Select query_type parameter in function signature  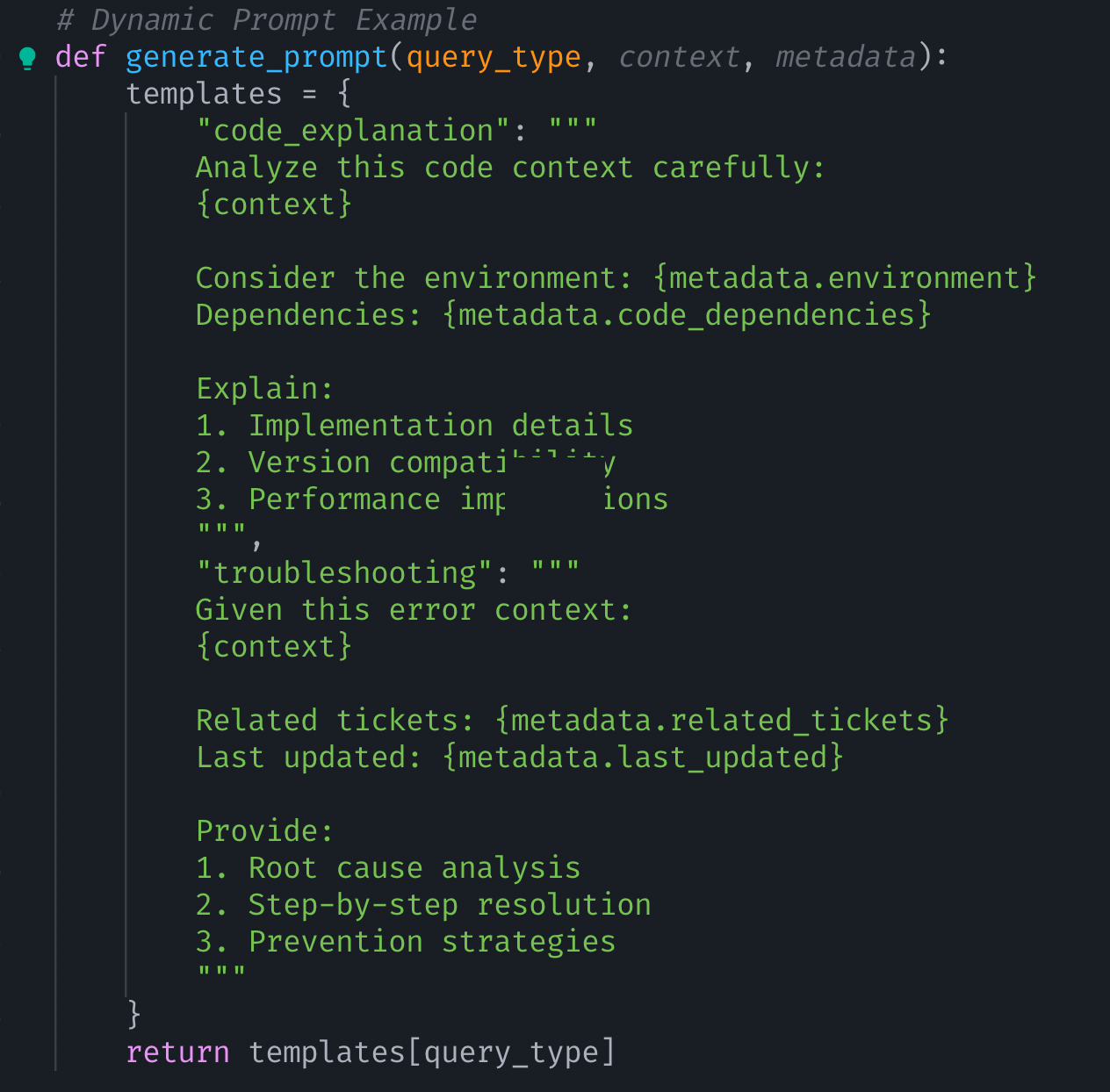(493, 58)
